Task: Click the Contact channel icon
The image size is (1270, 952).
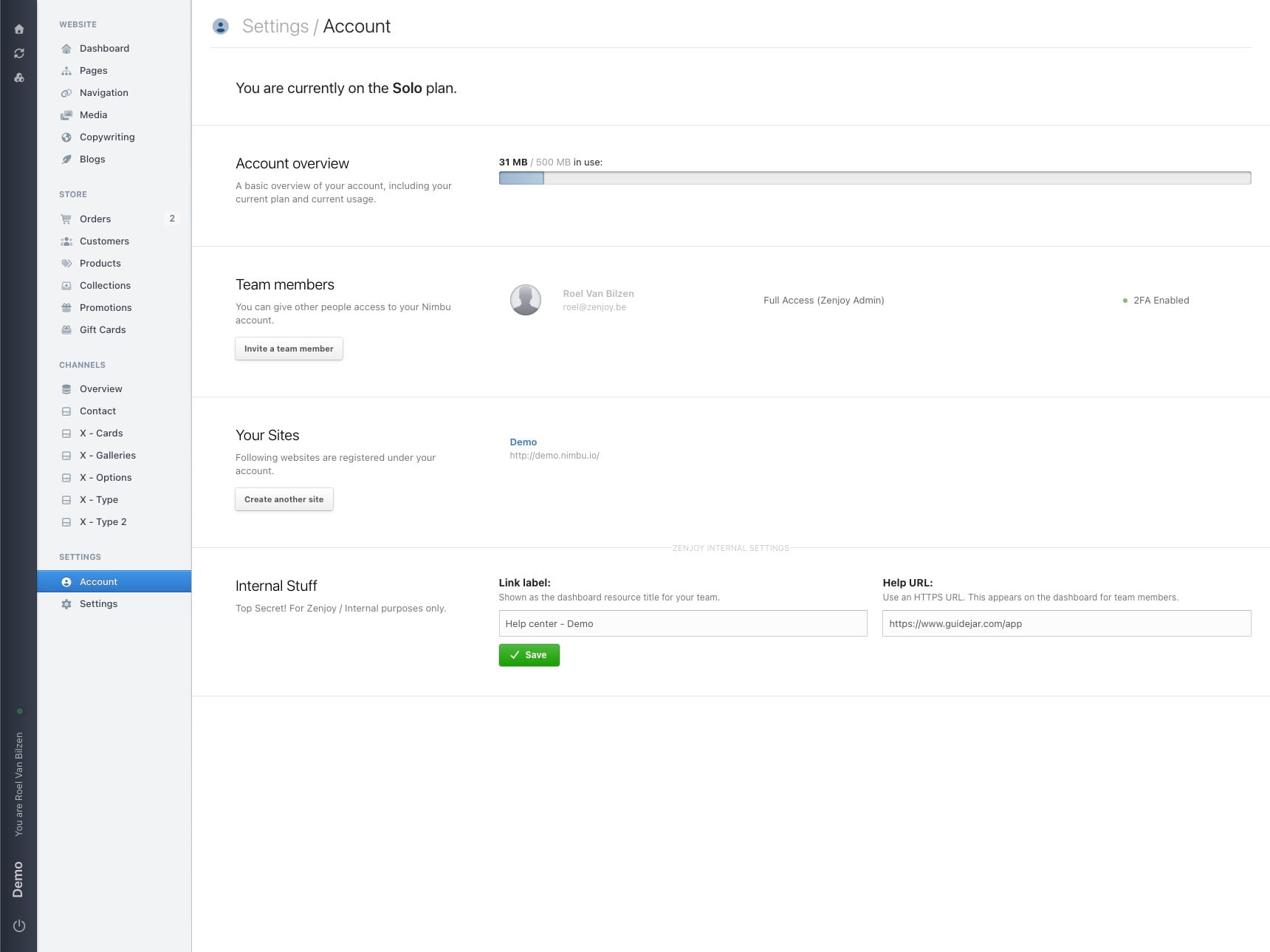Action: 66,411
